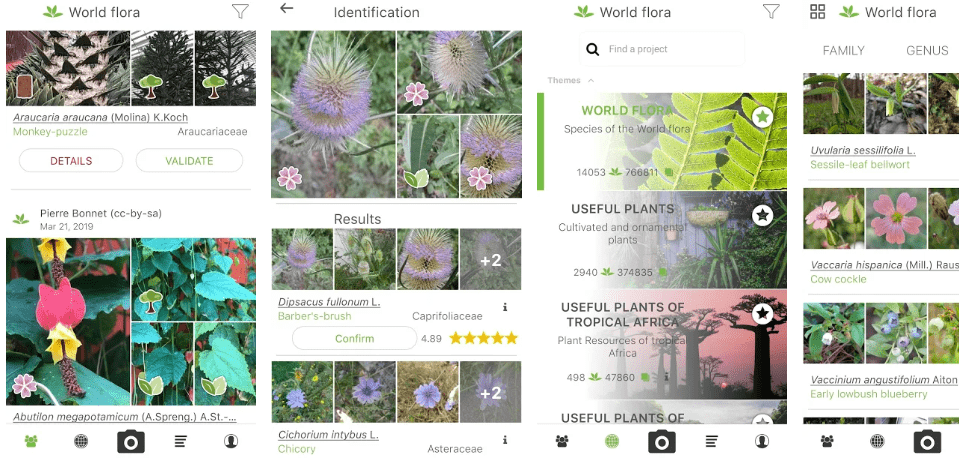Switch to the FAMILY tab
The image size is (966, 458).
(843, 51)
